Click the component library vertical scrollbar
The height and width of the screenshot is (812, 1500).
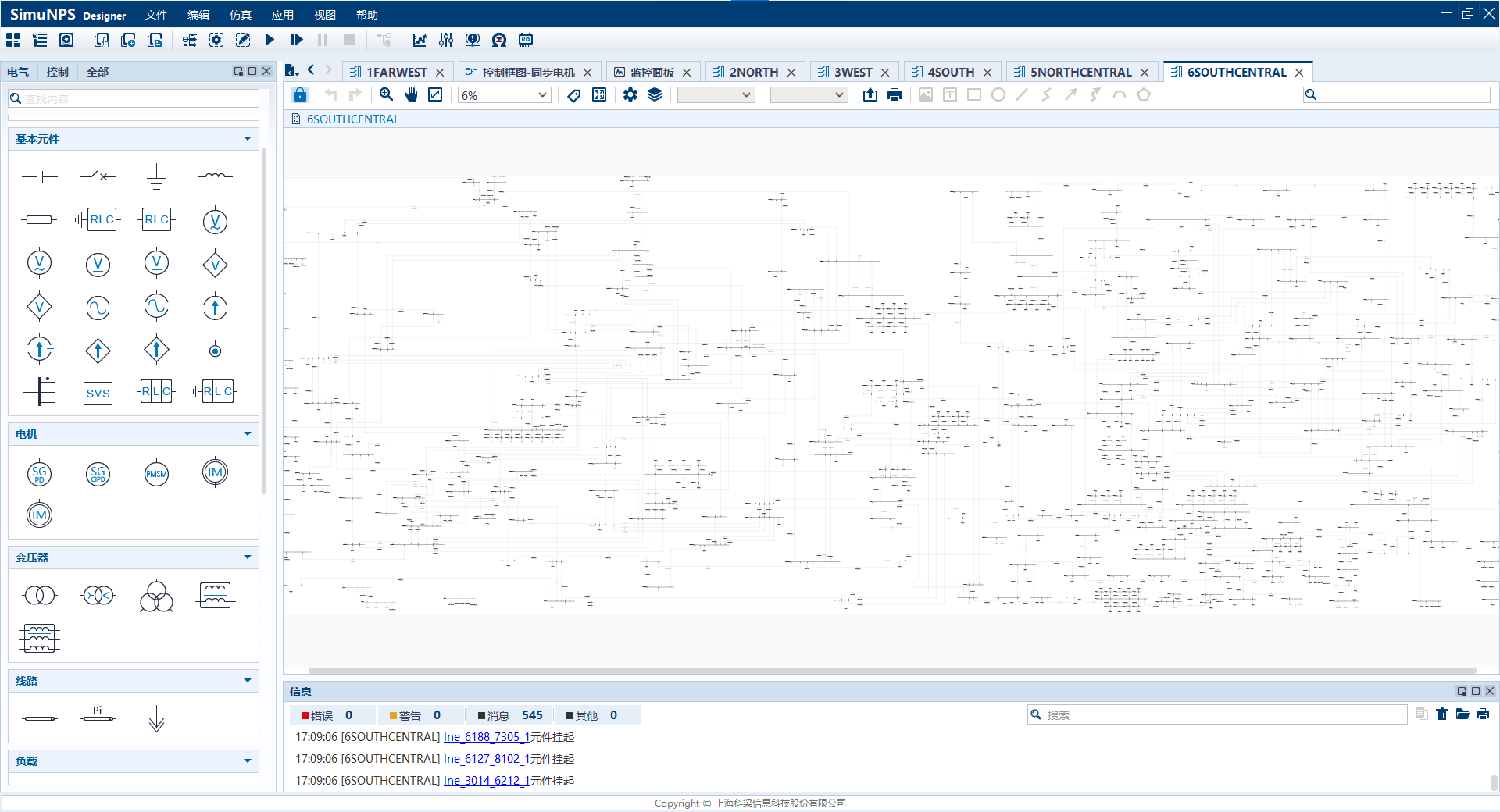pyautogui.click(x=264, y=320)
